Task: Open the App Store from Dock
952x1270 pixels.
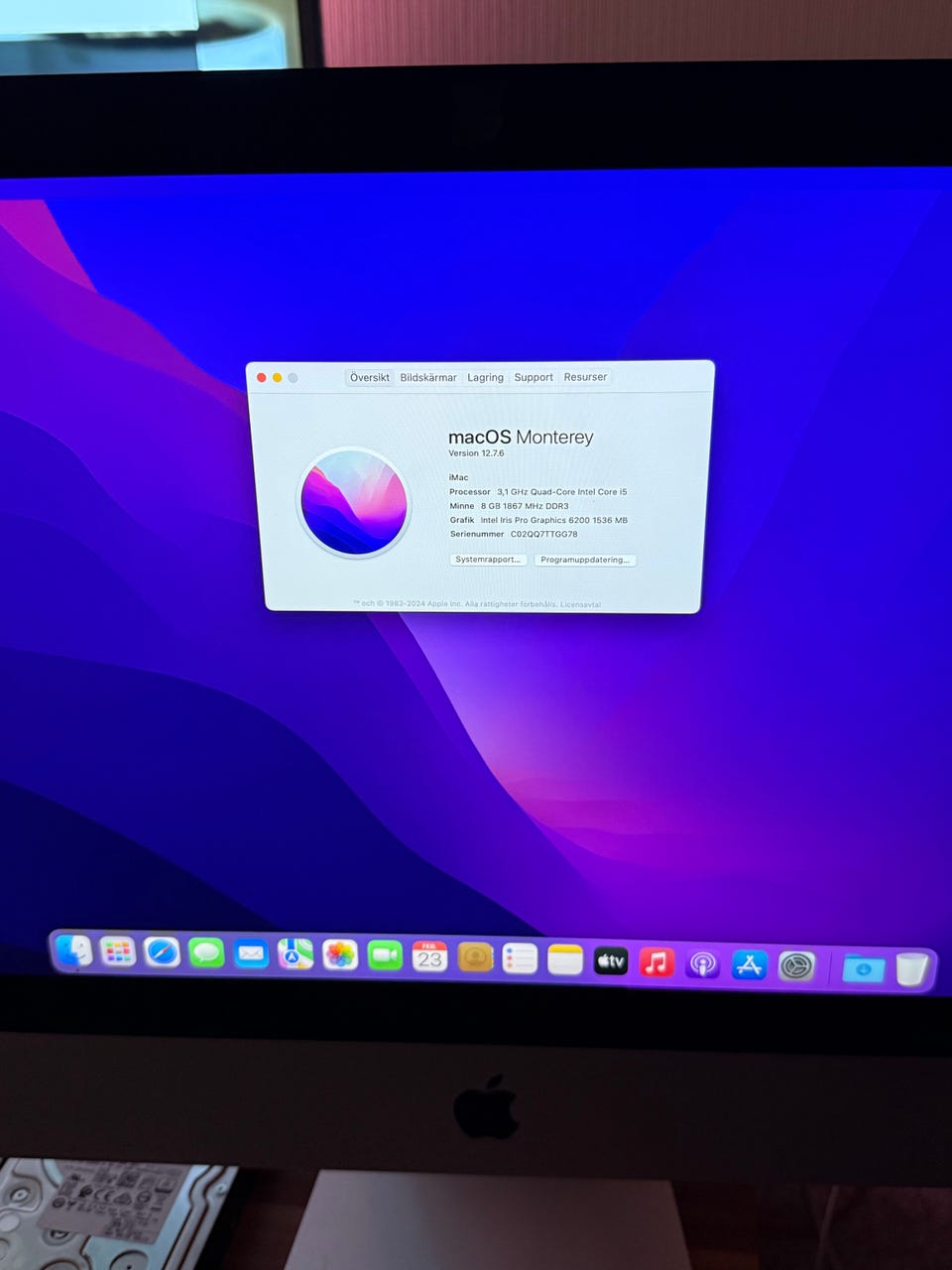Action: [x=750, y=963]
